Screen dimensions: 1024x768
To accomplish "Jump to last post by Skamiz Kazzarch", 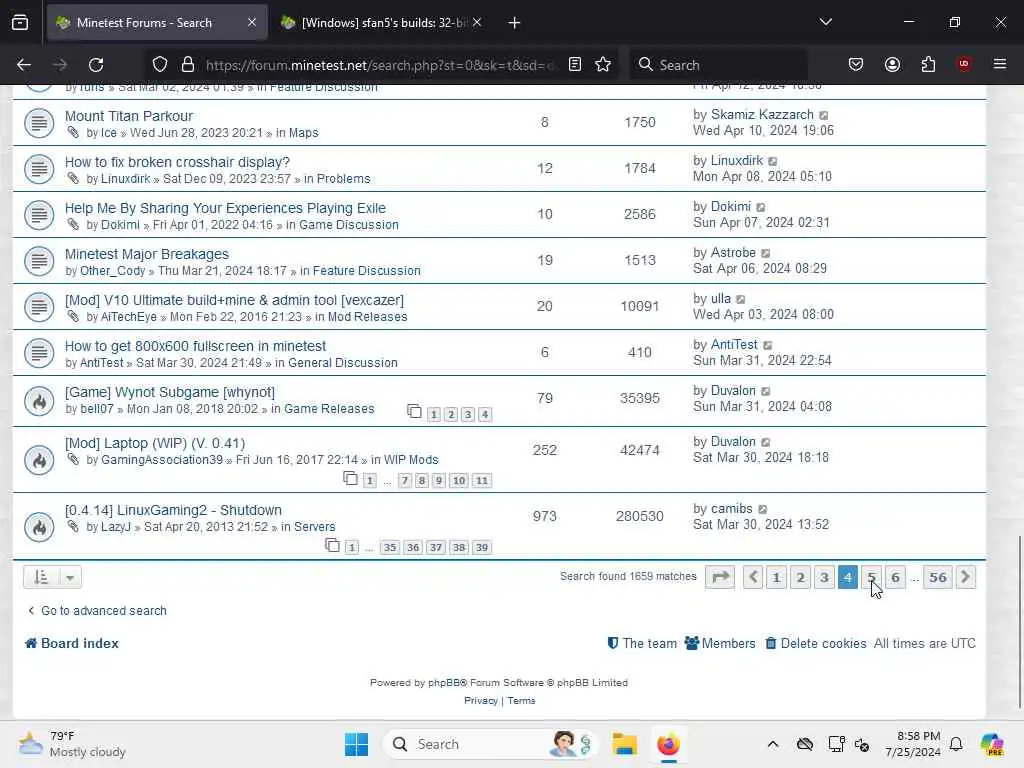I will tap(824, 116).
